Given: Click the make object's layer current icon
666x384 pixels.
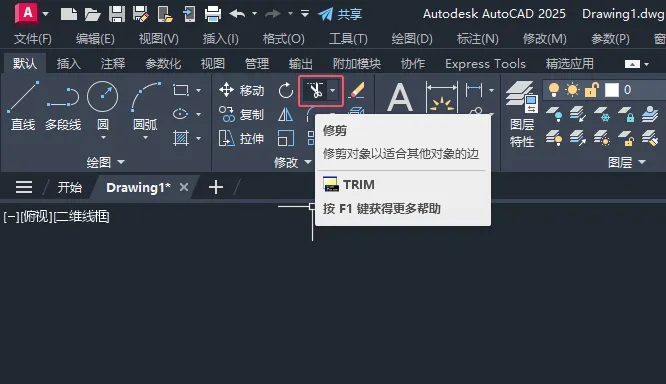Looking at the screenshot, I should 650,114.
